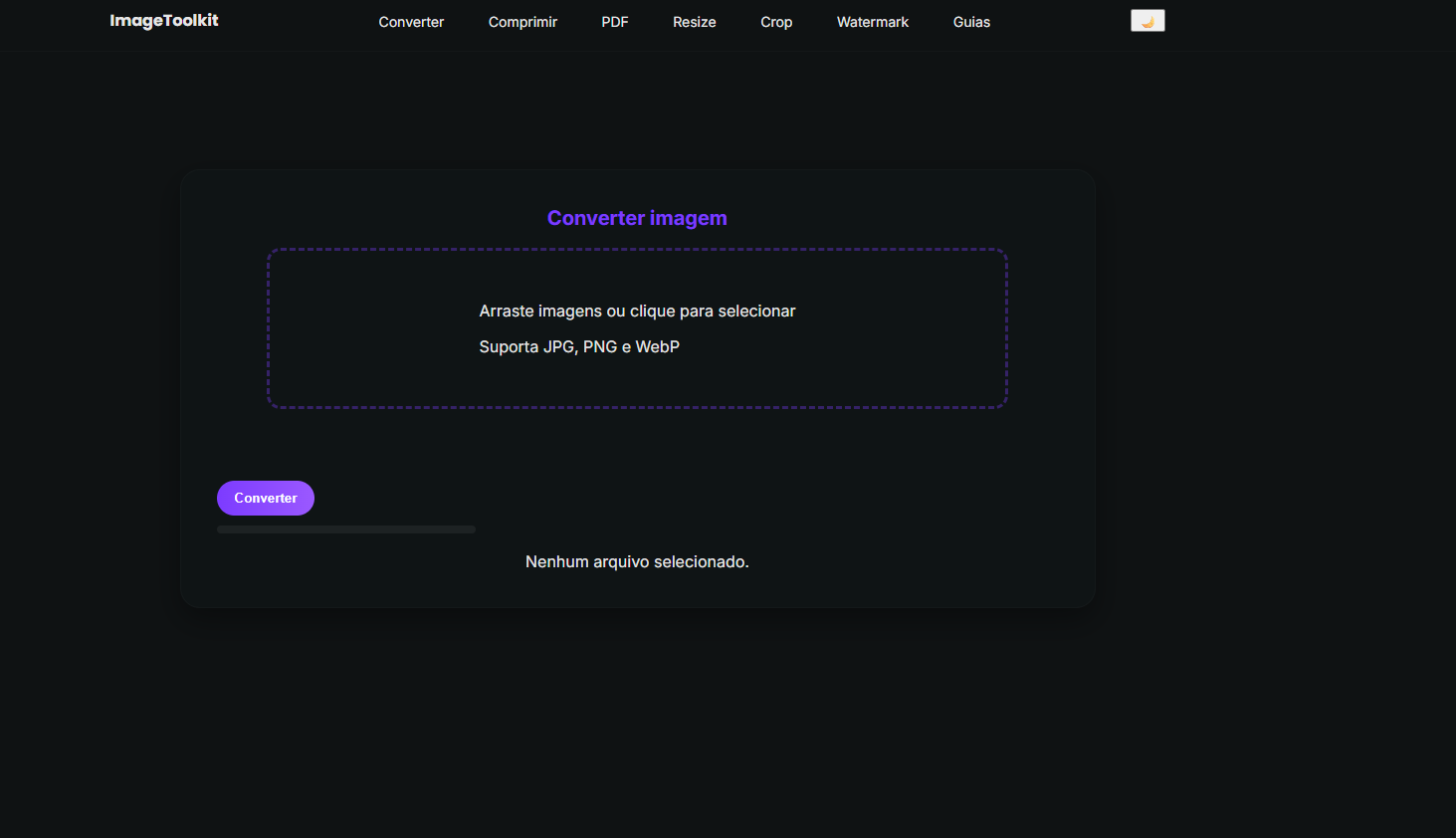Open the Crop tool

[x=776, y=22]
